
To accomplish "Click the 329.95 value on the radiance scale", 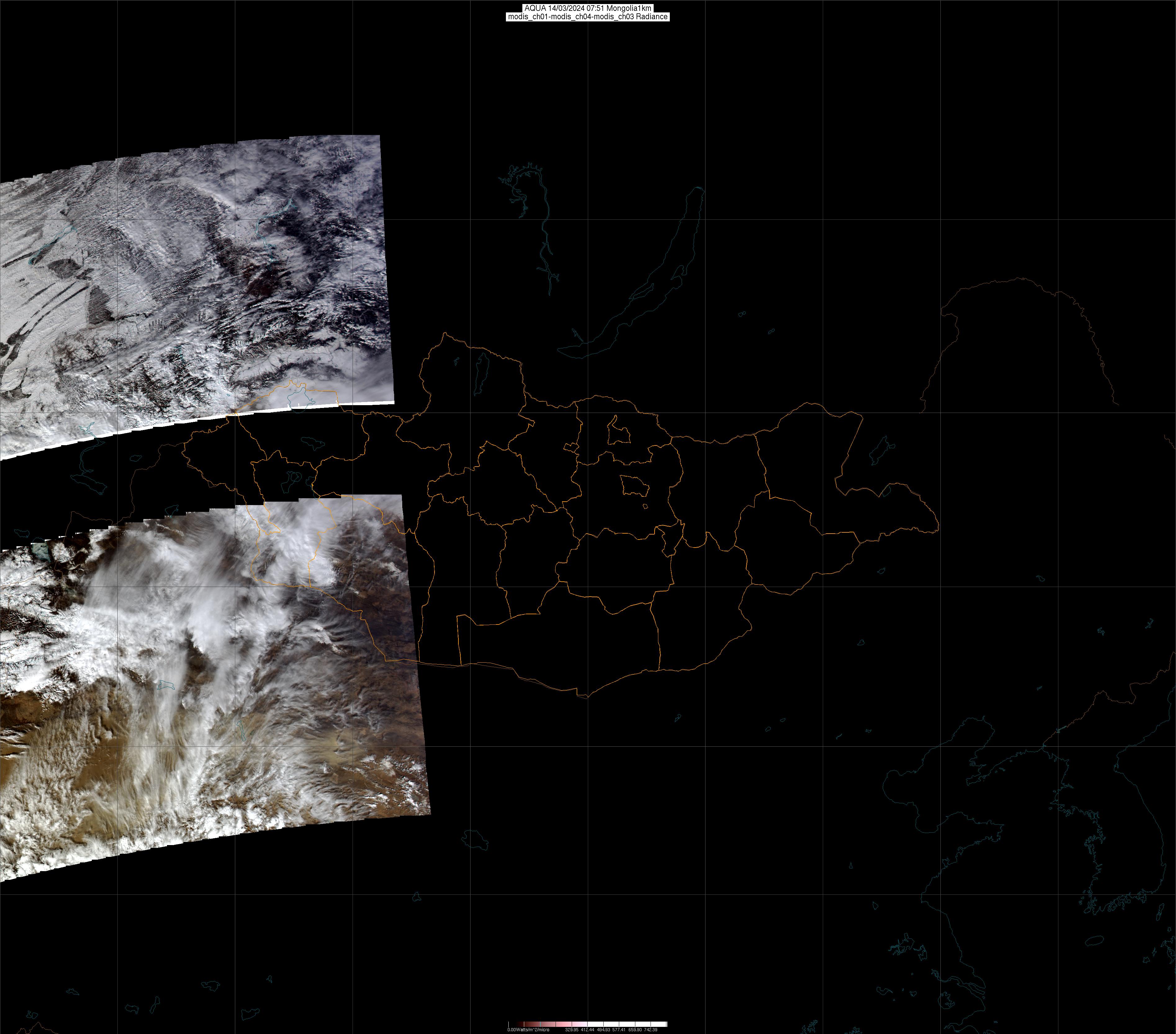I will tap(571, 1030).
